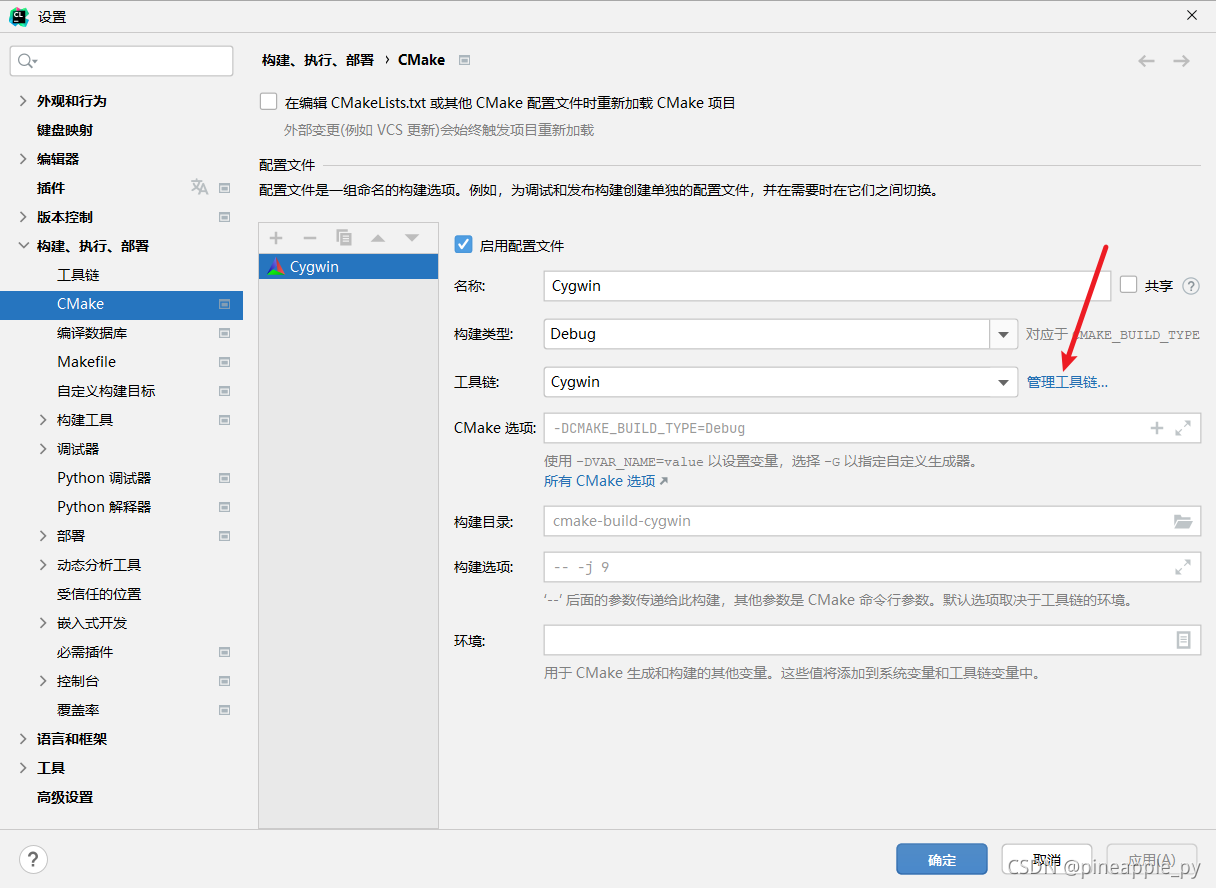Open help with the question mark button
Screen dimensions: 1216x888
33,859
